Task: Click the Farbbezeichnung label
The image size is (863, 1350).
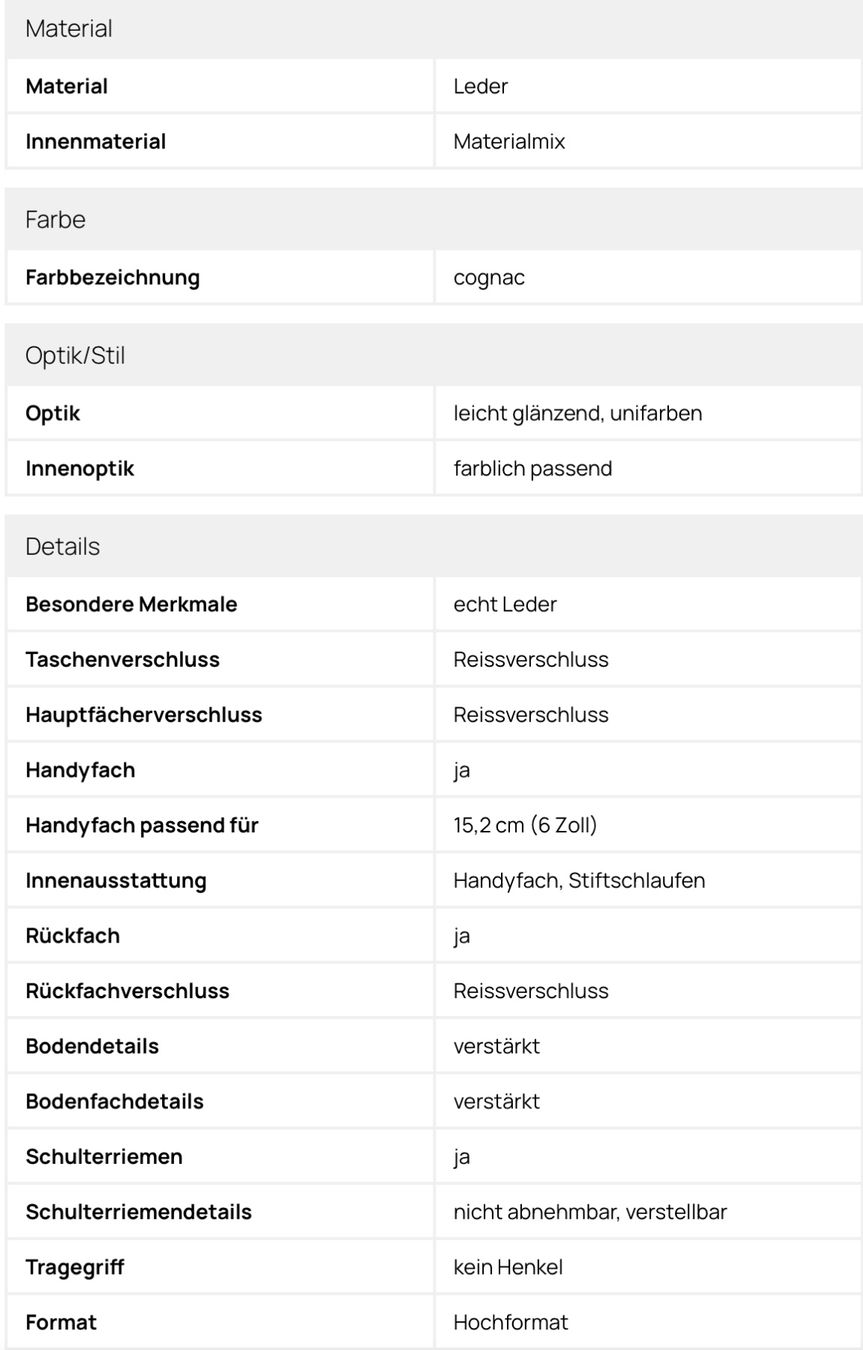Action: 113,277
